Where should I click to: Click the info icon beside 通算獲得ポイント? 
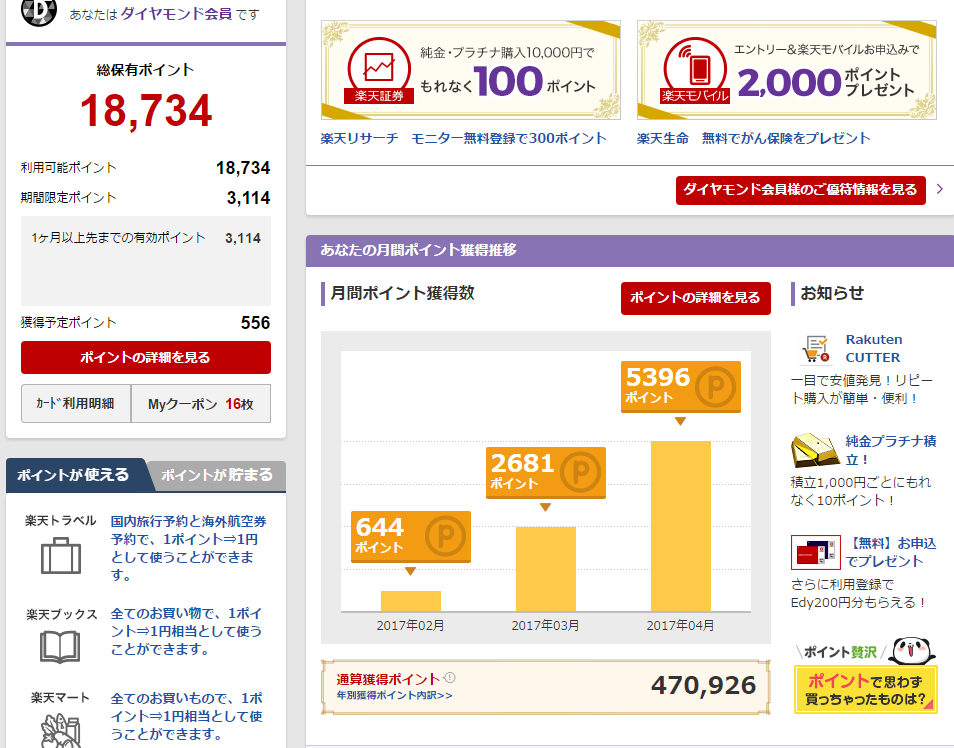pyautogui.click(x=449, y=677)
